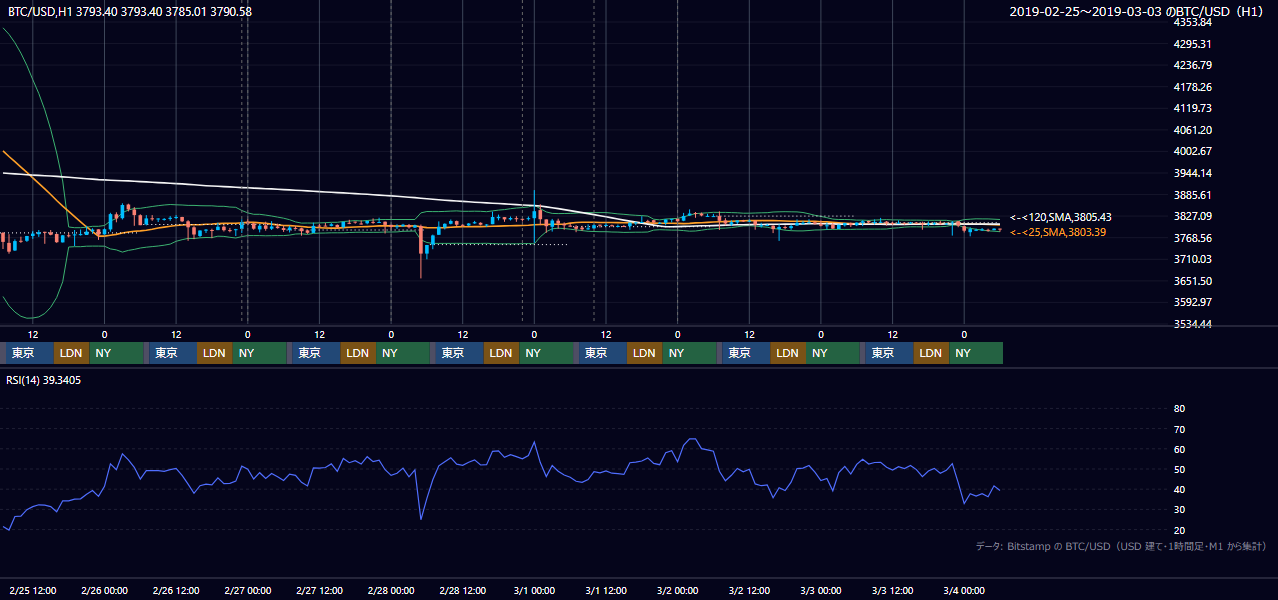The height and width of the screenshot is (600, 1278).
Task: Click the 4353.84 price axis label
Action: coord(1193,22)
